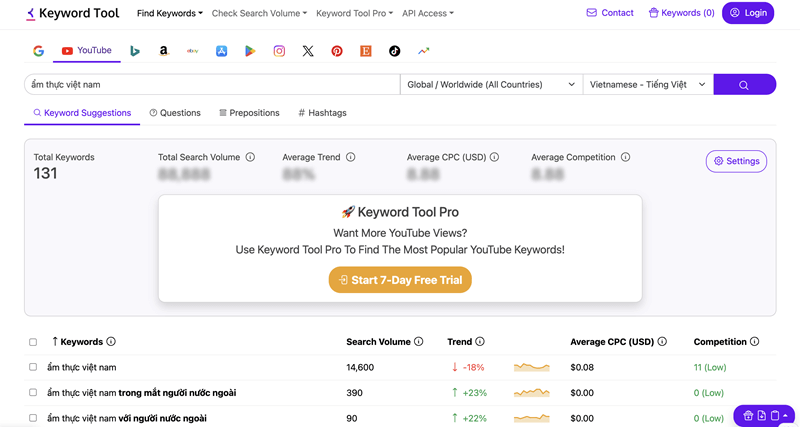Click the Keyword Tool logo

click(x=72, y=13)
